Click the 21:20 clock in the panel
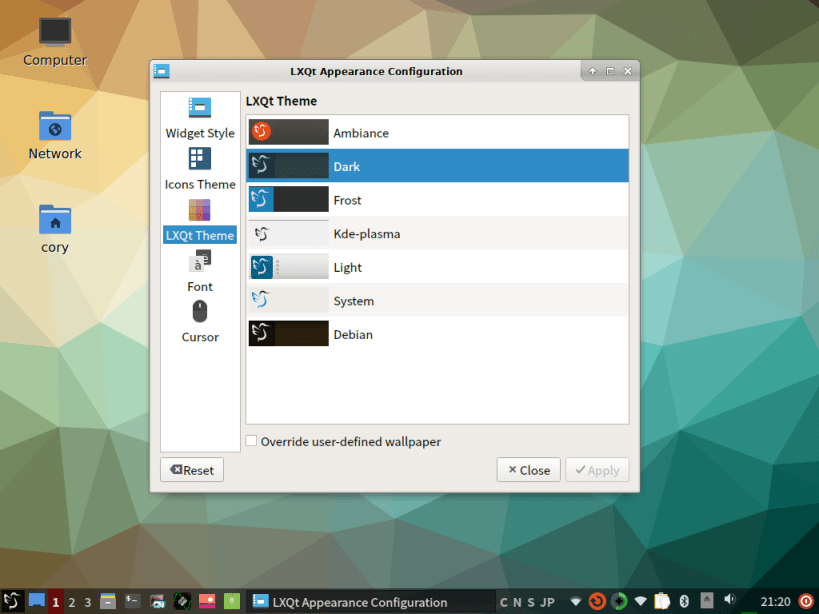The width and height of the screenshot is (819, 614). pos(775,602)
